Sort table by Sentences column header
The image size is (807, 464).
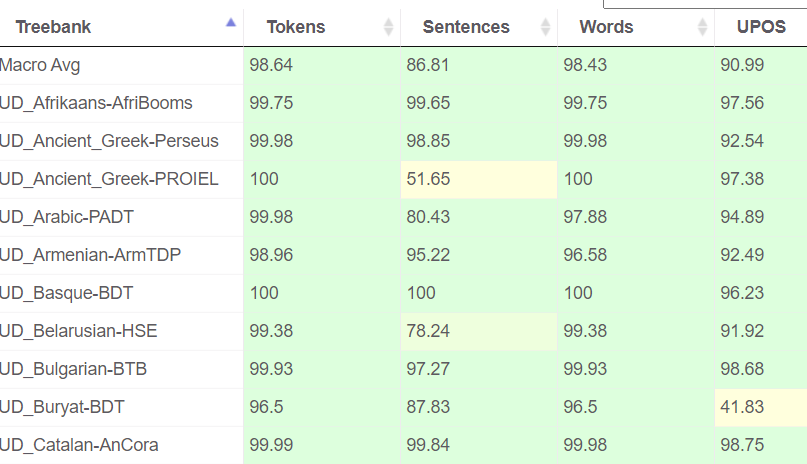466,27
